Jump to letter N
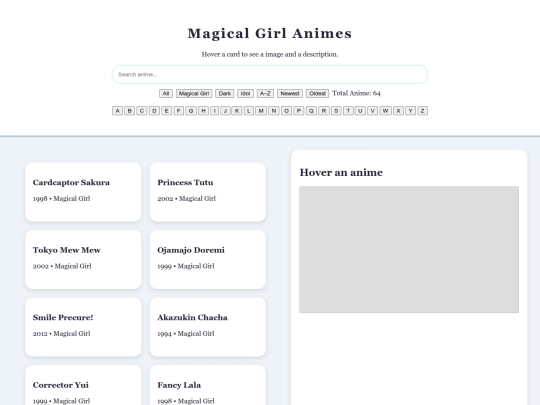Viewport: 540px width, 405px height. [274, 111]
